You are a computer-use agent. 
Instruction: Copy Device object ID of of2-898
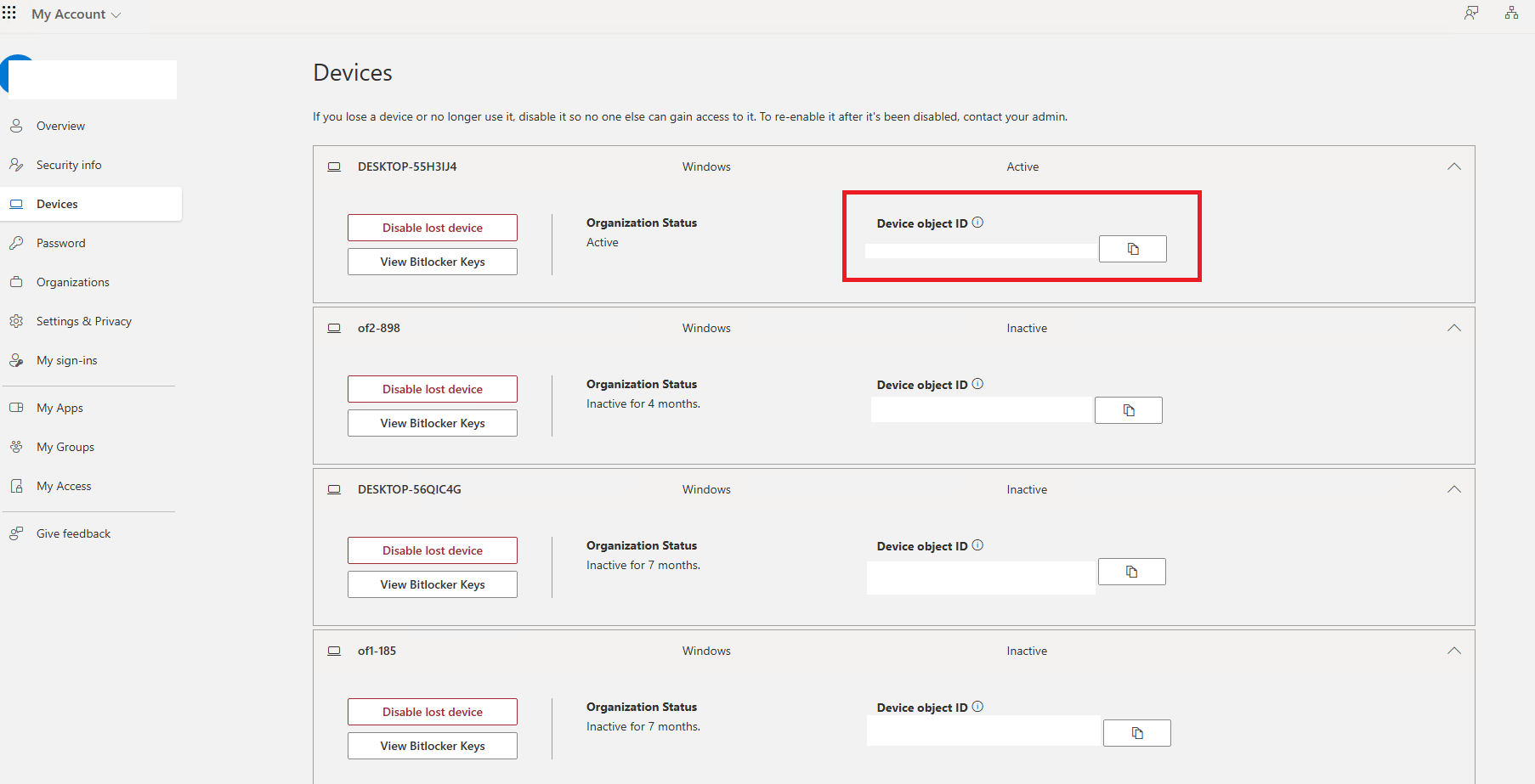(x=1129, y=410)
